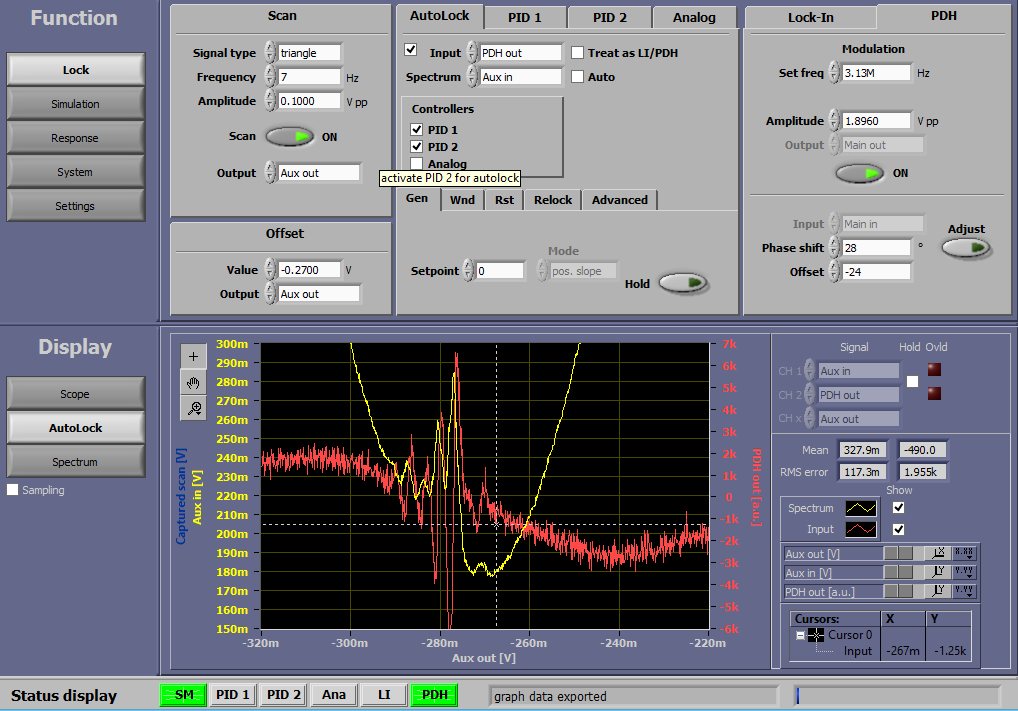
Task: Select the hand pan tool on graph
Action: (193, 382)
